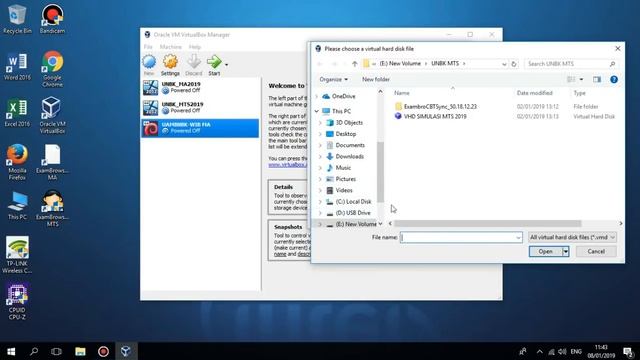Open ExamBrowser MA desktop shortcut
The width and height of the screenshot is (640, 360).
coord(52,162)
